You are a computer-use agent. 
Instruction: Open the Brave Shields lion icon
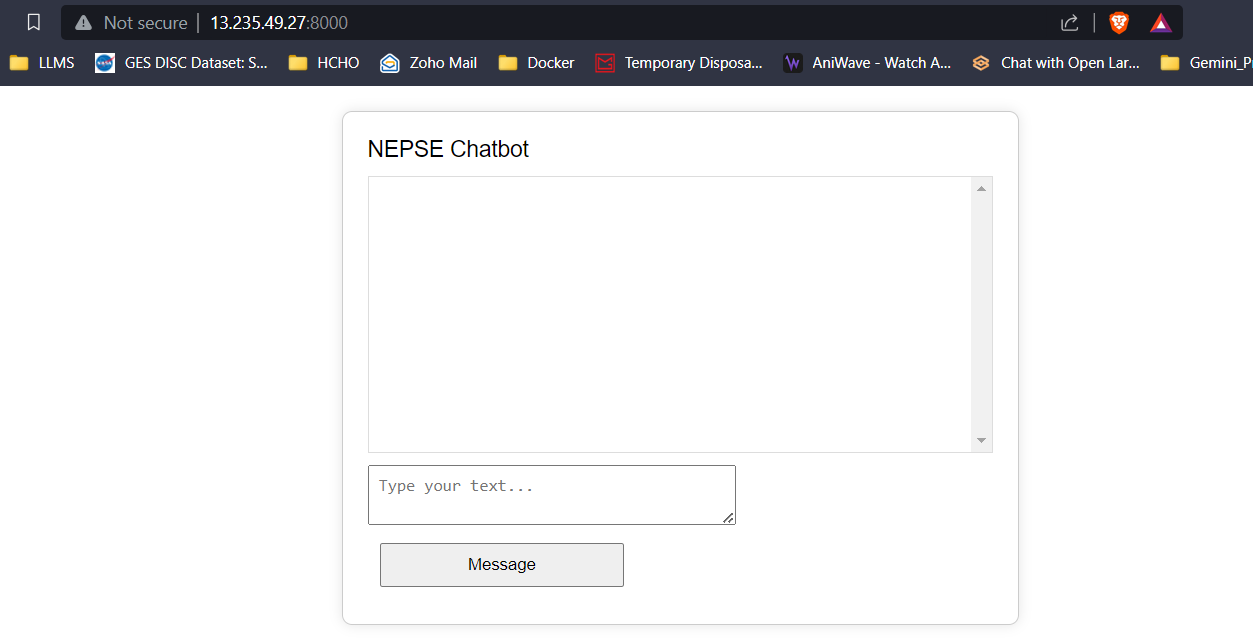1119,22
